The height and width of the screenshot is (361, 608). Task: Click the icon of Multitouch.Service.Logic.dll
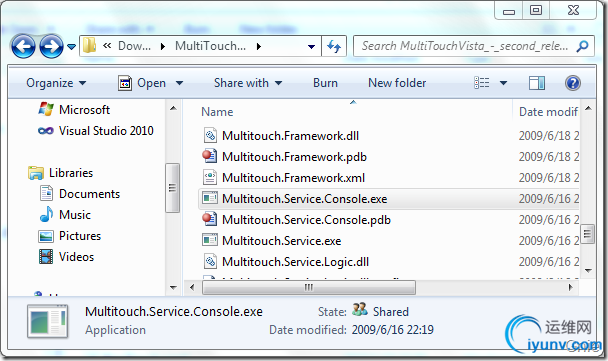[x=210, y=261]
